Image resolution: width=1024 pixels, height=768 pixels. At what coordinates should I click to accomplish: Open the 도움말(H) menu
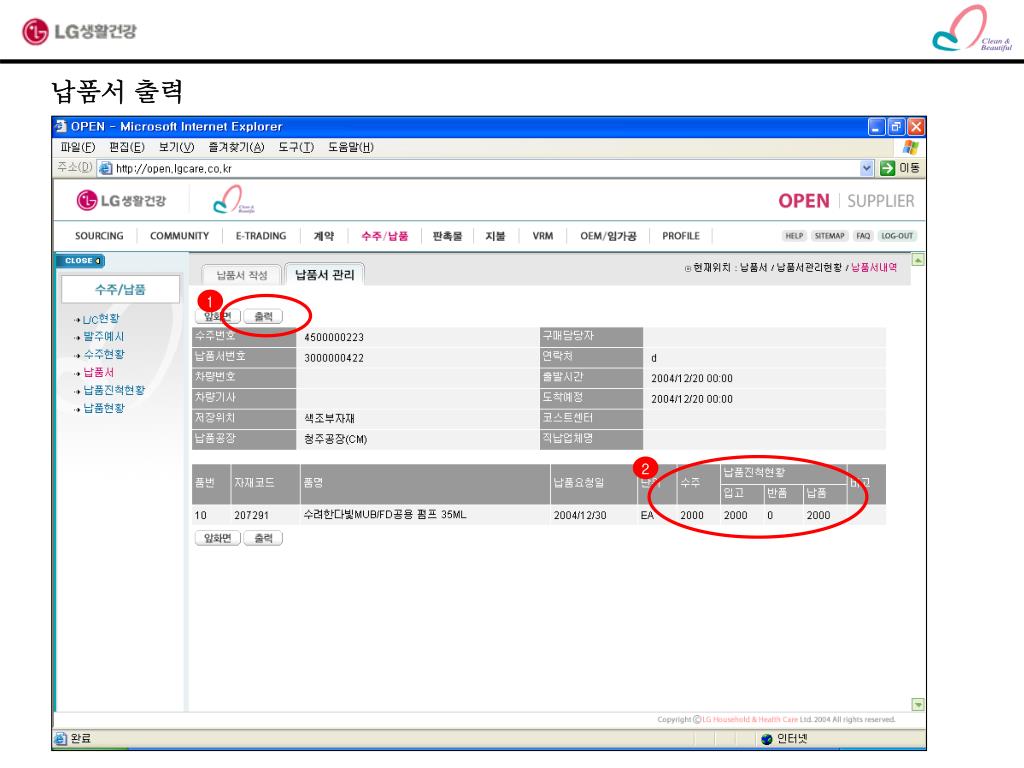coord(351,148)
